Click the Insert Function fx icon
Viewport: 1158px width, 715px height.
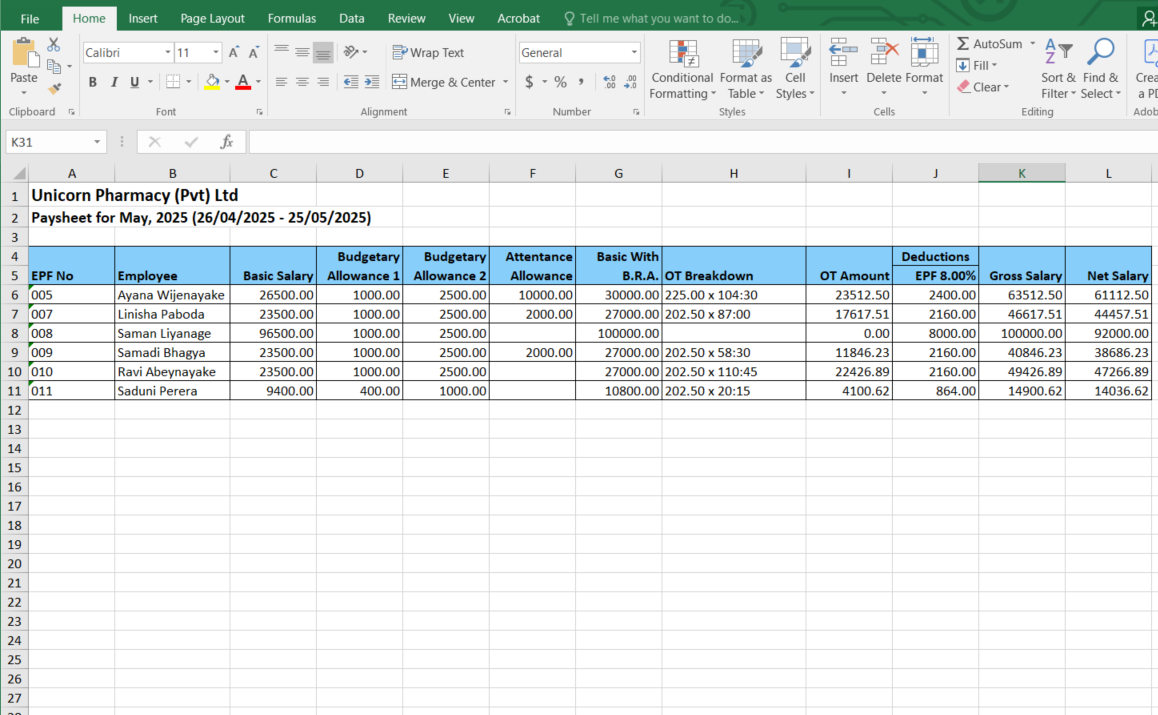point(227,142)
